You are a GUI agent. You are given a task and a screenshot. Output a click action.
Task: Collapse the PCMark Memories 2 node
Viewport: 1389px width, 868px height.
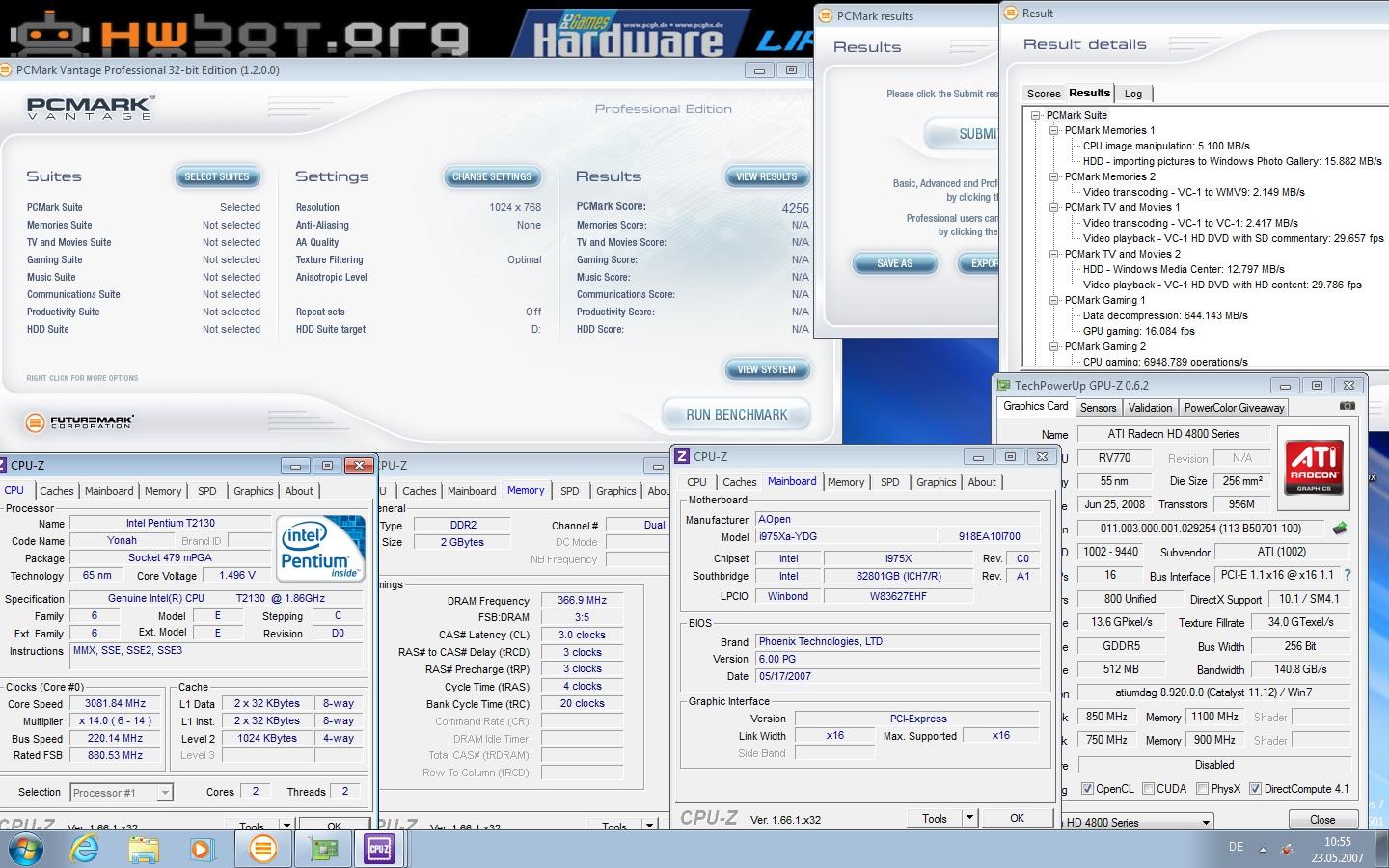click(x=1054, y=176)
